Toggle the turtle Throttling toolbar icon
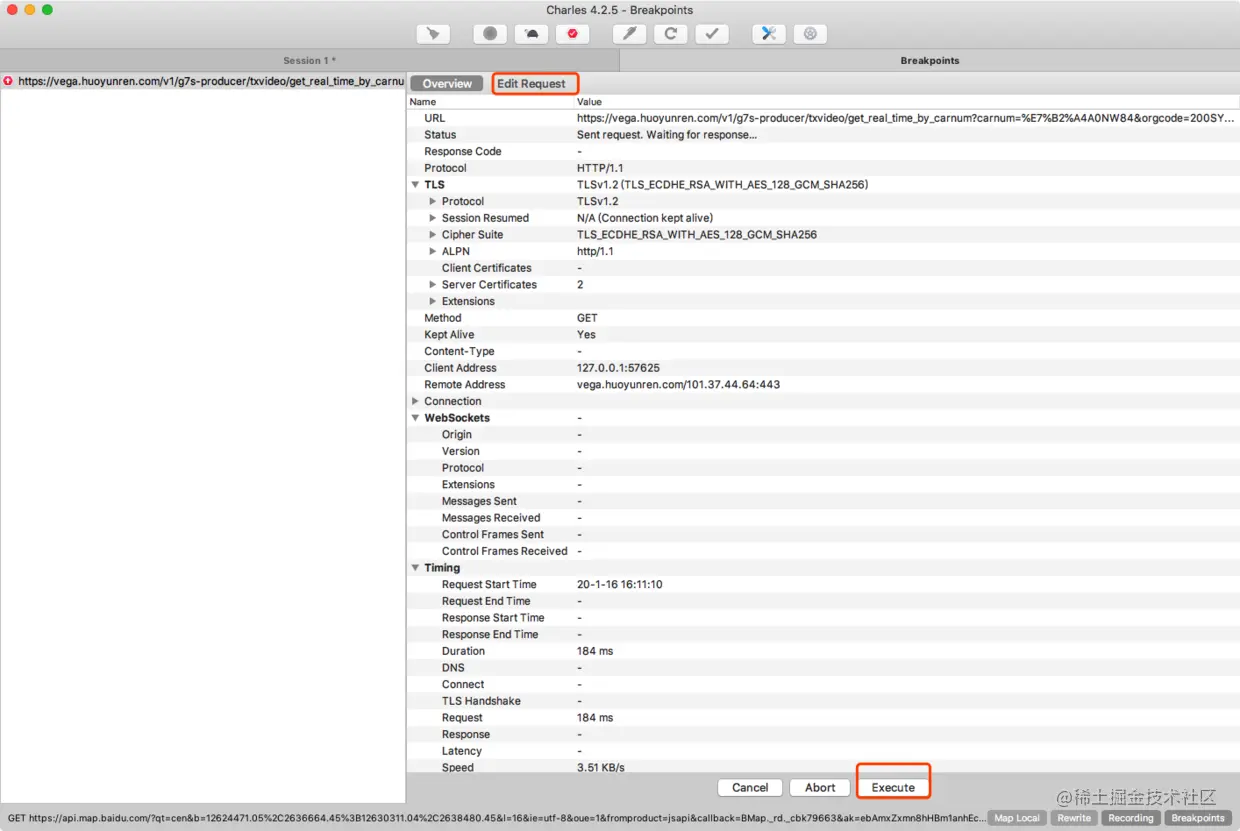Viewport: 1240px width, 831px height. pyautogui.click(x=531, y=33)
